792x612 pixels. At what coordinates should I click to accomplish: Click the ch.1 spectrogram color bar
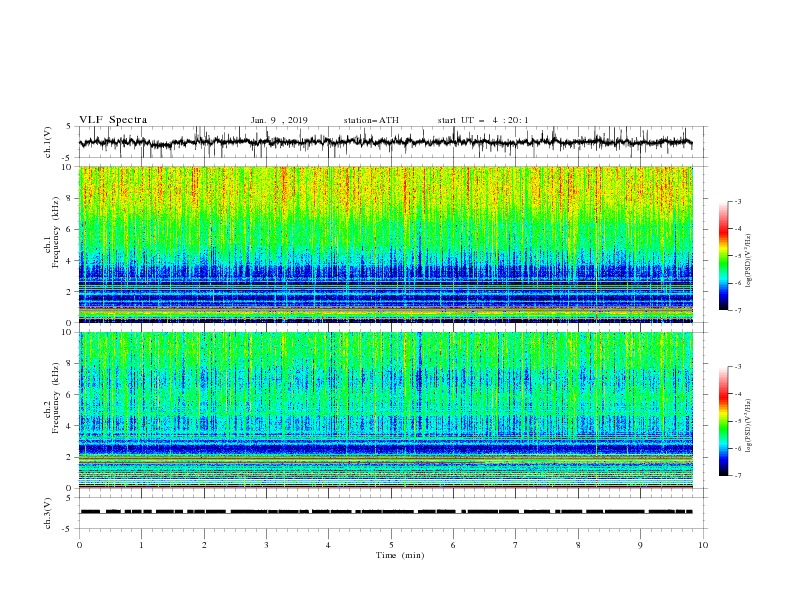[x=723, y=256]
